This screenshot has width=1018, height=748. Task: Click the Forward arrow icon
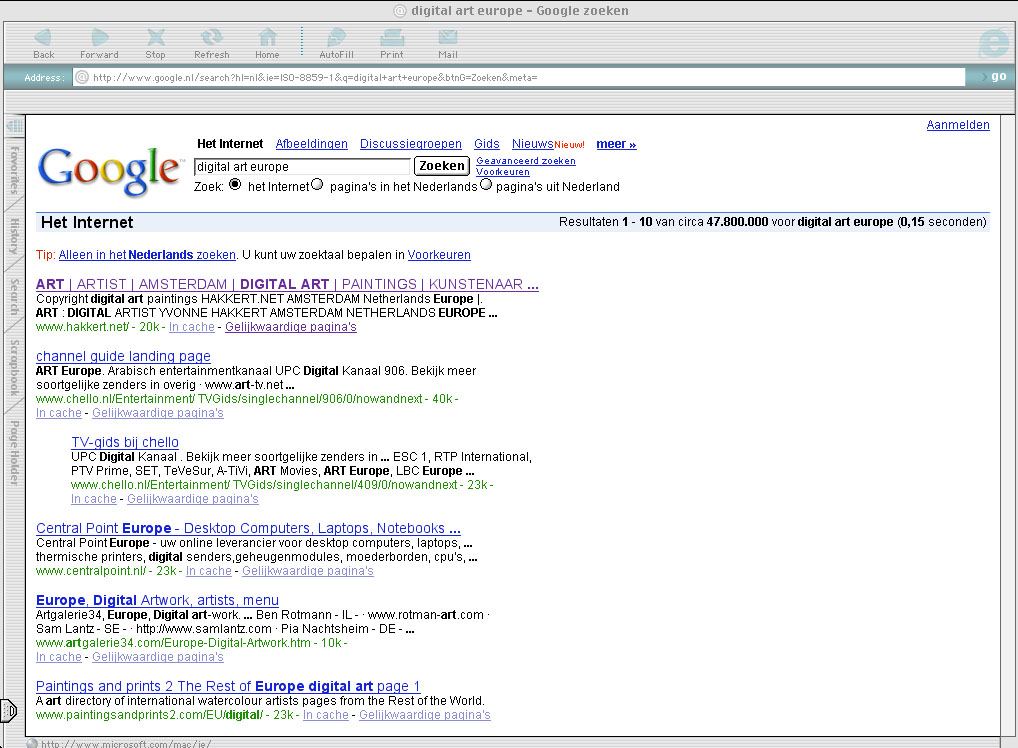(x=99, y=38)
